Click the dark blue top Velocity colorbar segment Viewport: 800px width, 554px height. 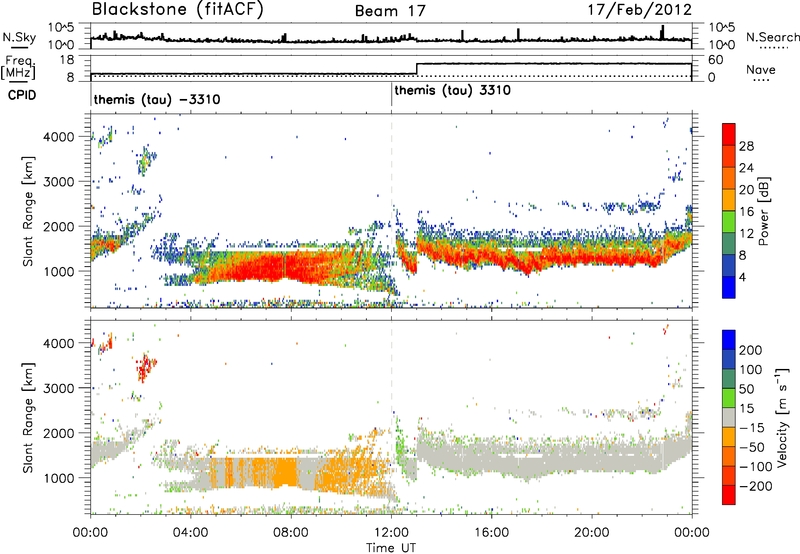coord(729,340)
